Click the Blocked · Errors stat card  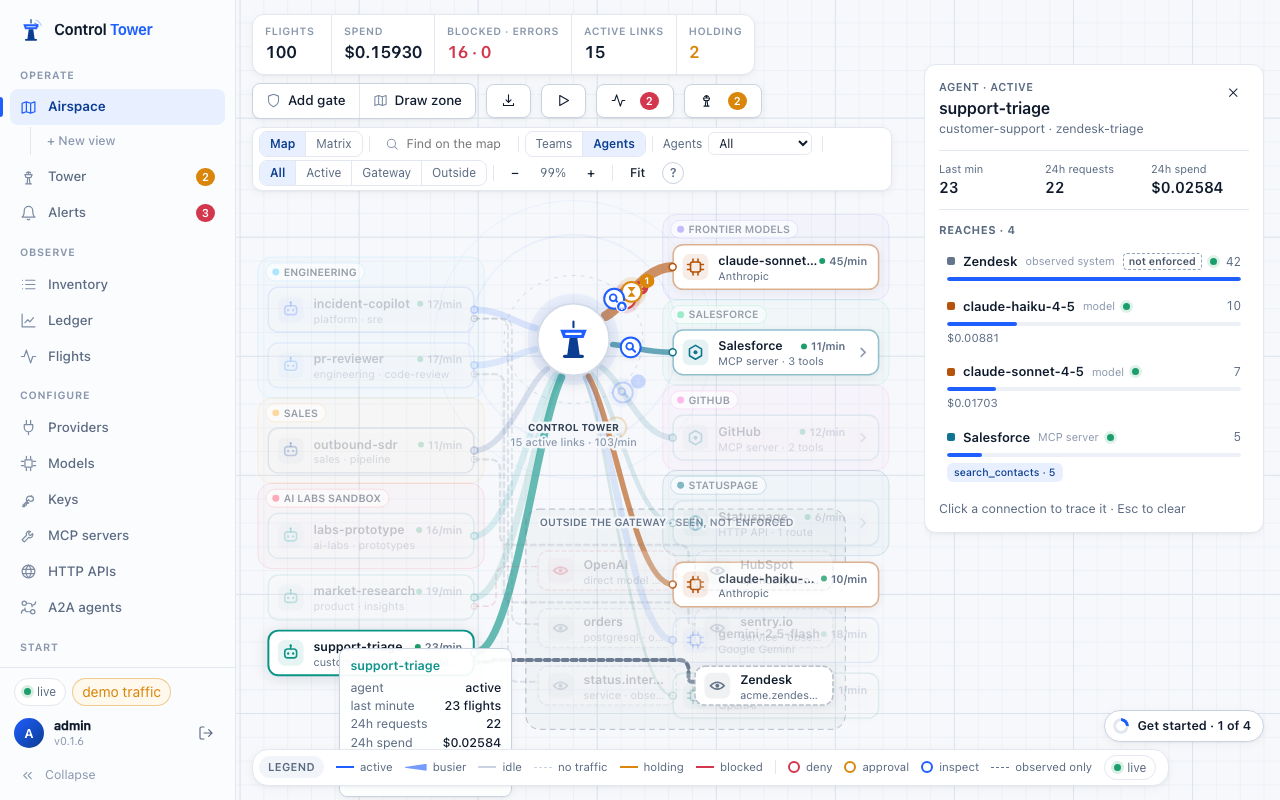point(503,45)
